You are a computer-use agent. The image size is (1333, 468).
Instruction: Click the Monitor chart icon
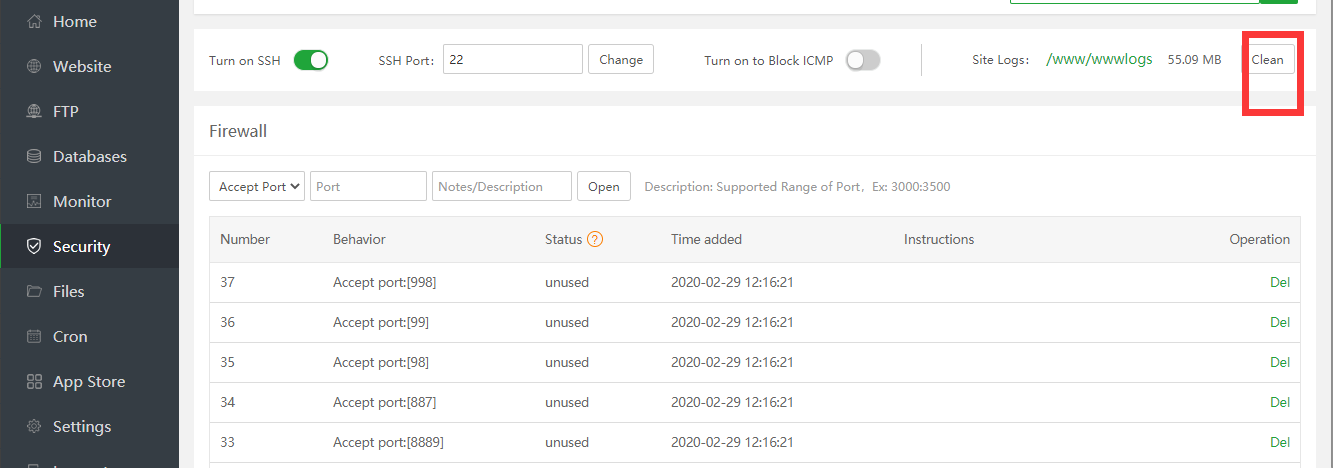34,201
